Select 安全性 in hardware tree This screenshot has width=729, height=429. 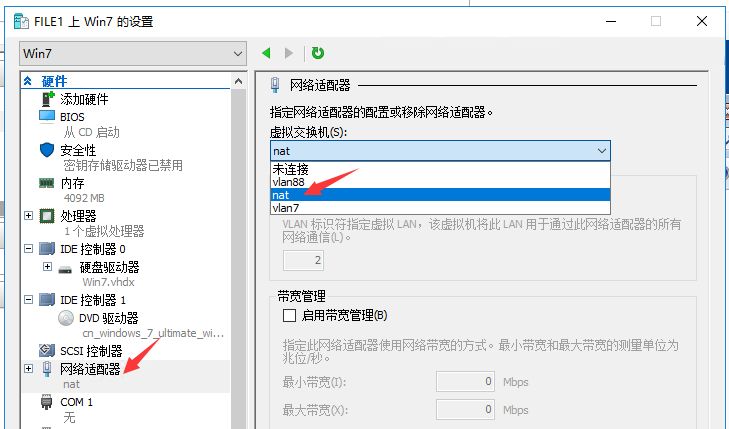click(x=78, y=150)
